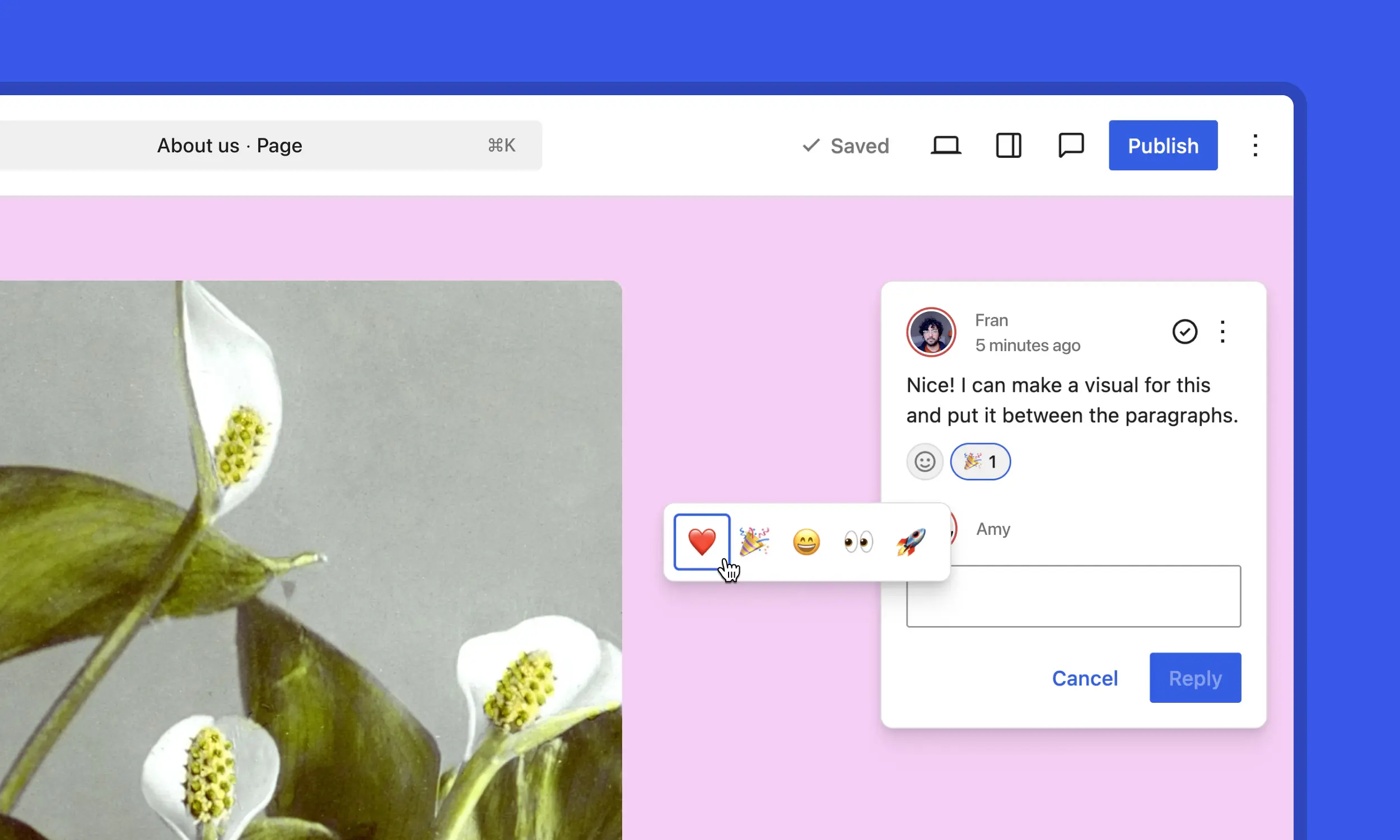Click the author name Fran
The width and height of the screenshot is (1400, 840).
[991, 320]
